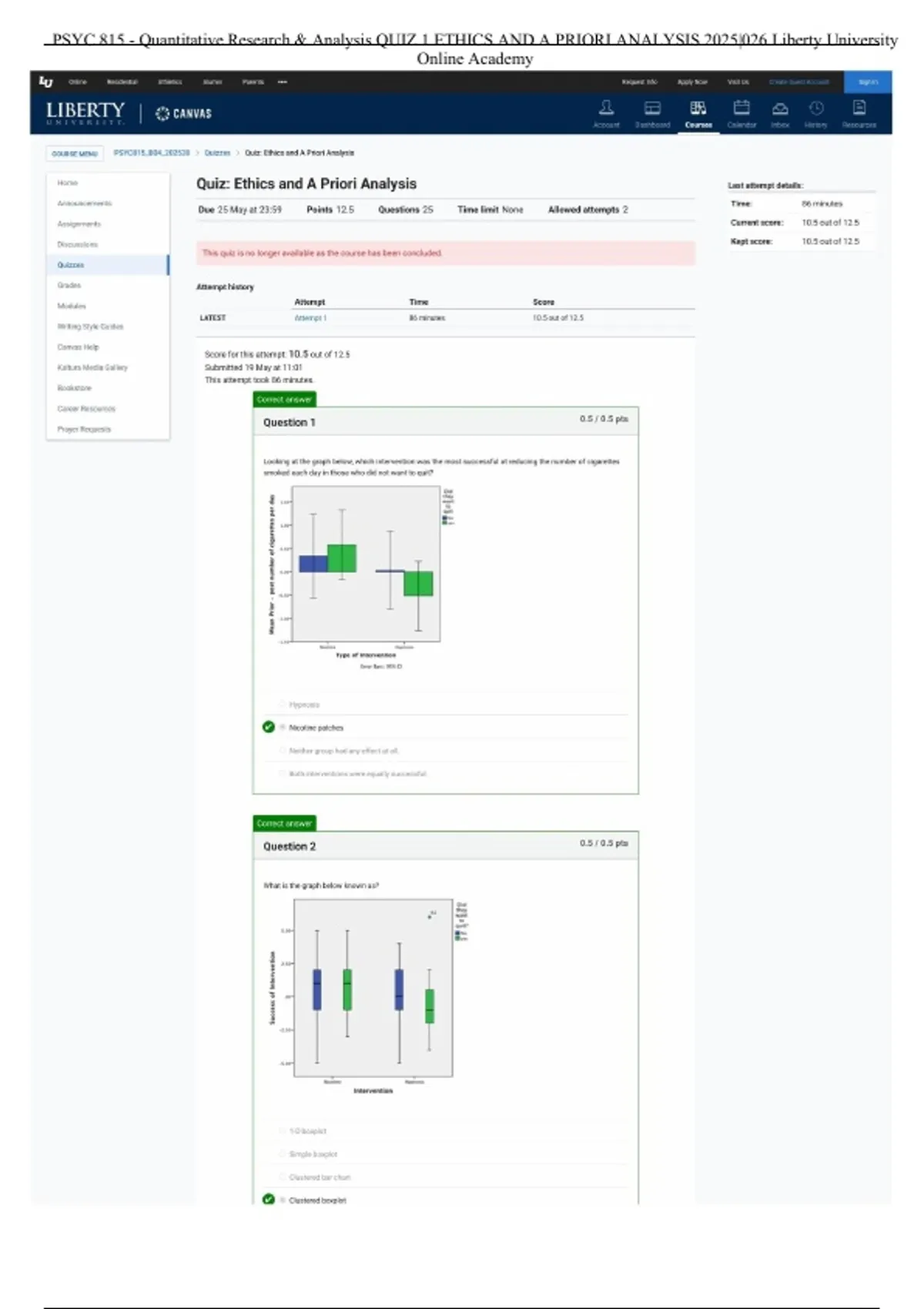
Task: Open the Courses icon in navigation
Action: coord(698,109)
